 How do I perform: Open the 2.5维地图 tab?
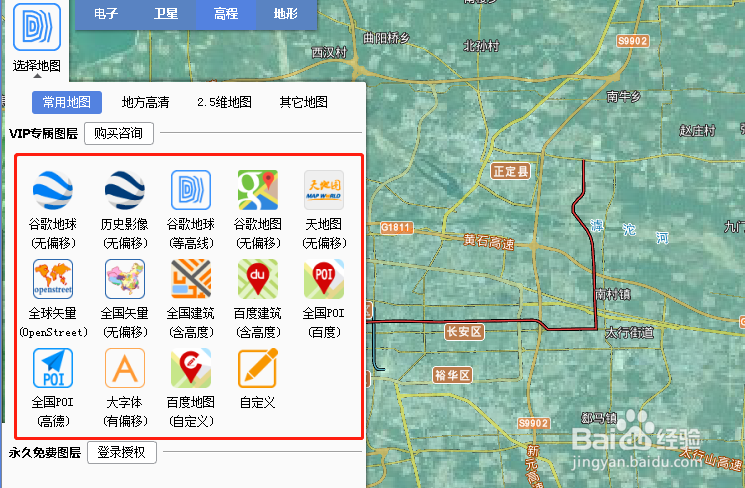[224, 102]
